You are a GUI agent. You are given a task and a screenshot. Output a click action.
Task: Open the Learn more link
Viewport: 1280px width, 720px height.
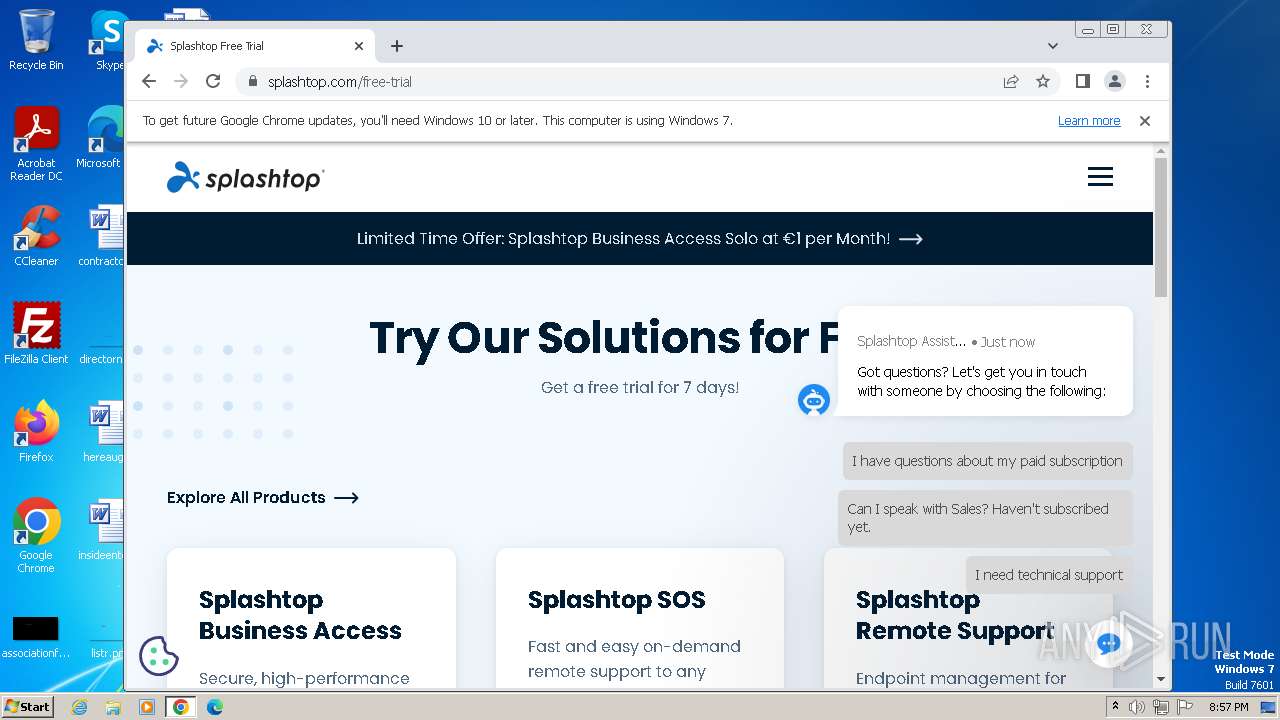click(1089, 120)
